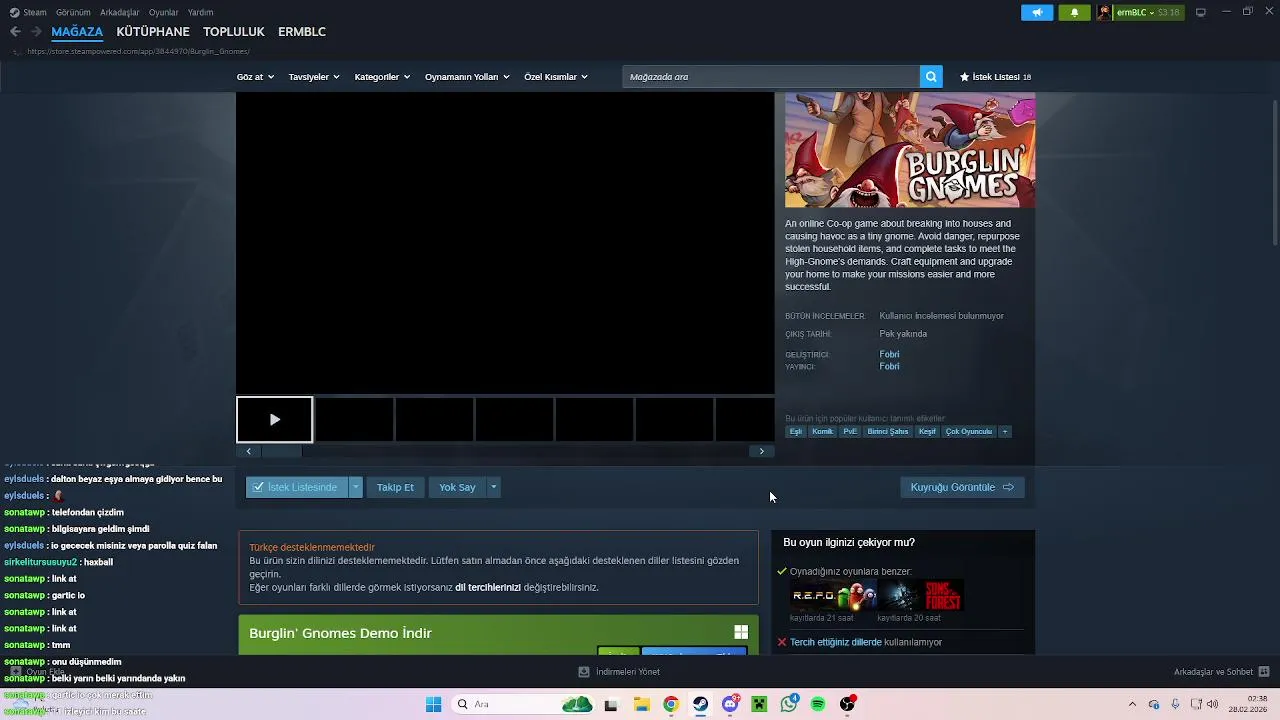Click the store search magnifier button
The image size is (1280, 720).
[x=931, y=77]
